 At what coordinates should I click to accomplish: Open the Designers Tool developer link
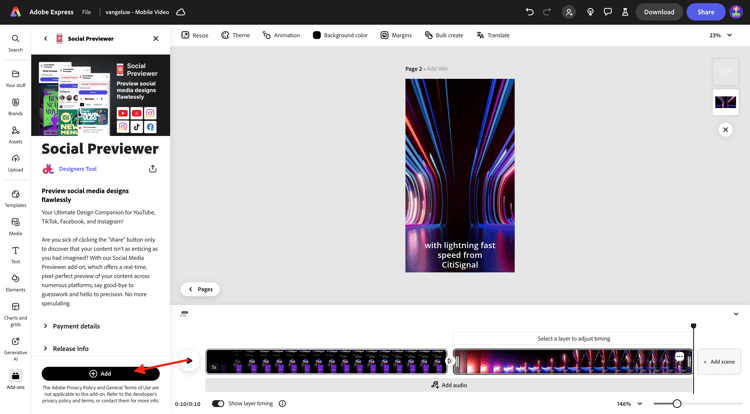[x=77, y=169]
